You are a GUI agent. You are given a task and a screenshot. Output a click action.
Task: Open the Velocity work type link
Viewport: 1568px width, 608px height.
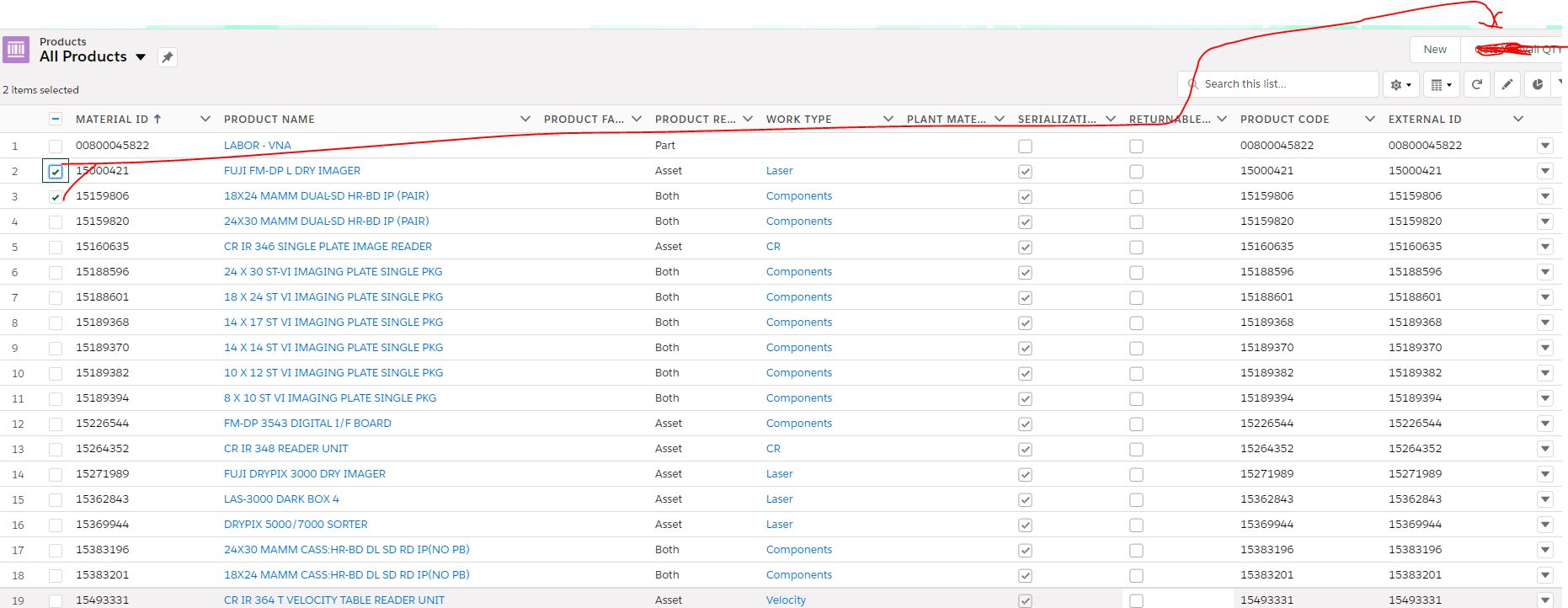[x=786, y=600]
